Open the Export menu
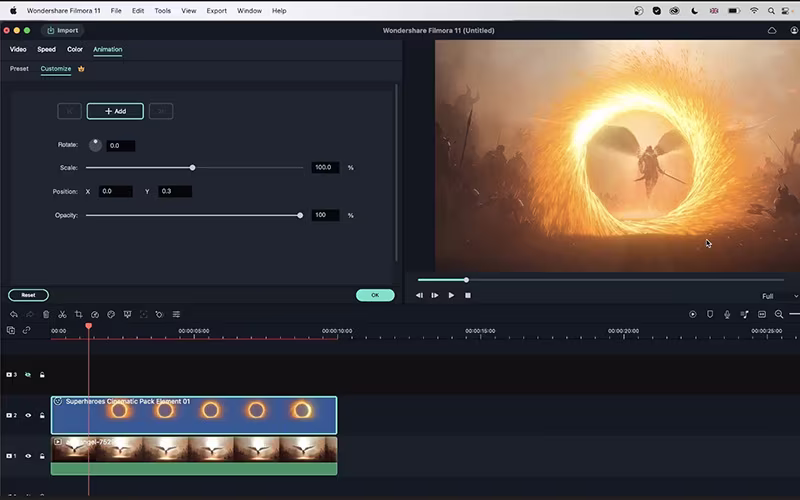 point(216,11)
